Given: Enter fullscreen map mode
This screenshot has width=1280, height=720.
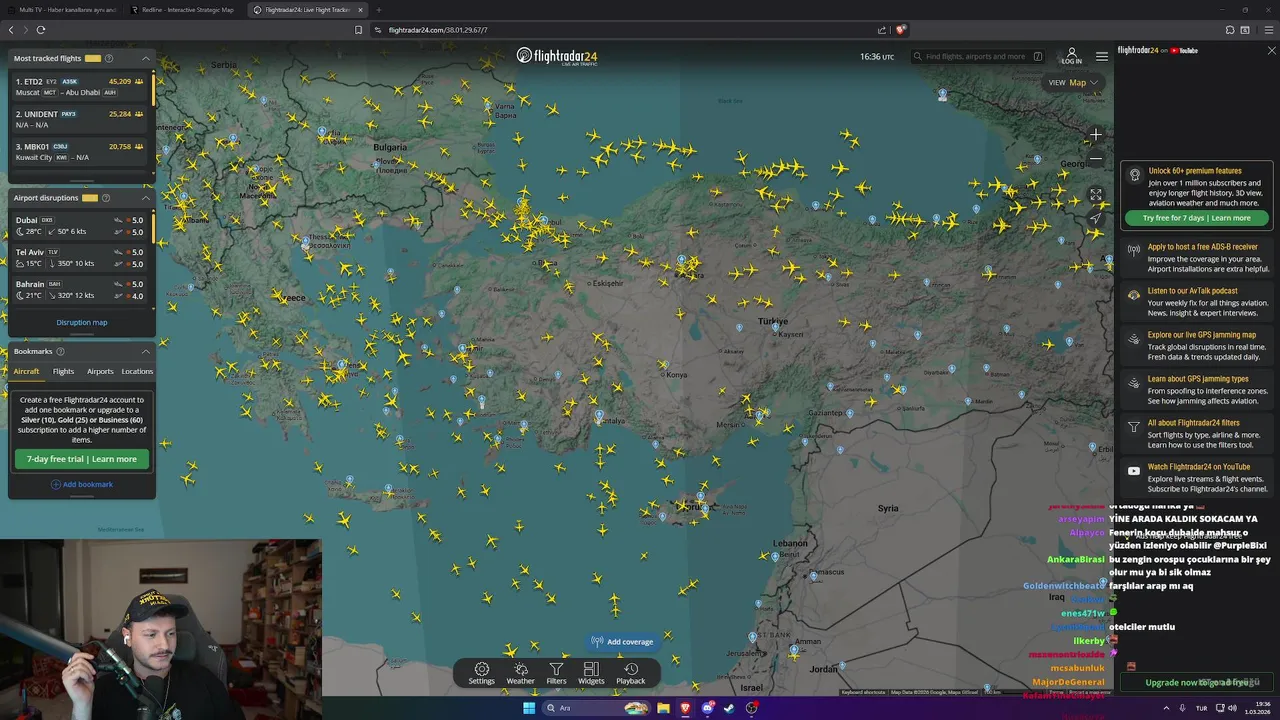Looking at the screenshot, I should pos(1096,195).
